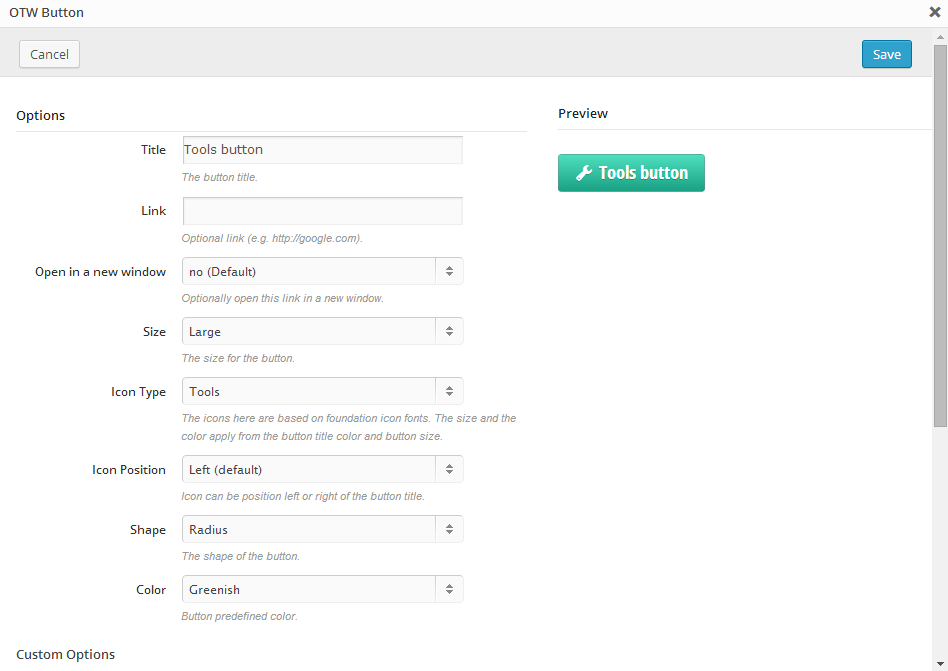
Task: Click the Title input field
Action: click(323, 150)
